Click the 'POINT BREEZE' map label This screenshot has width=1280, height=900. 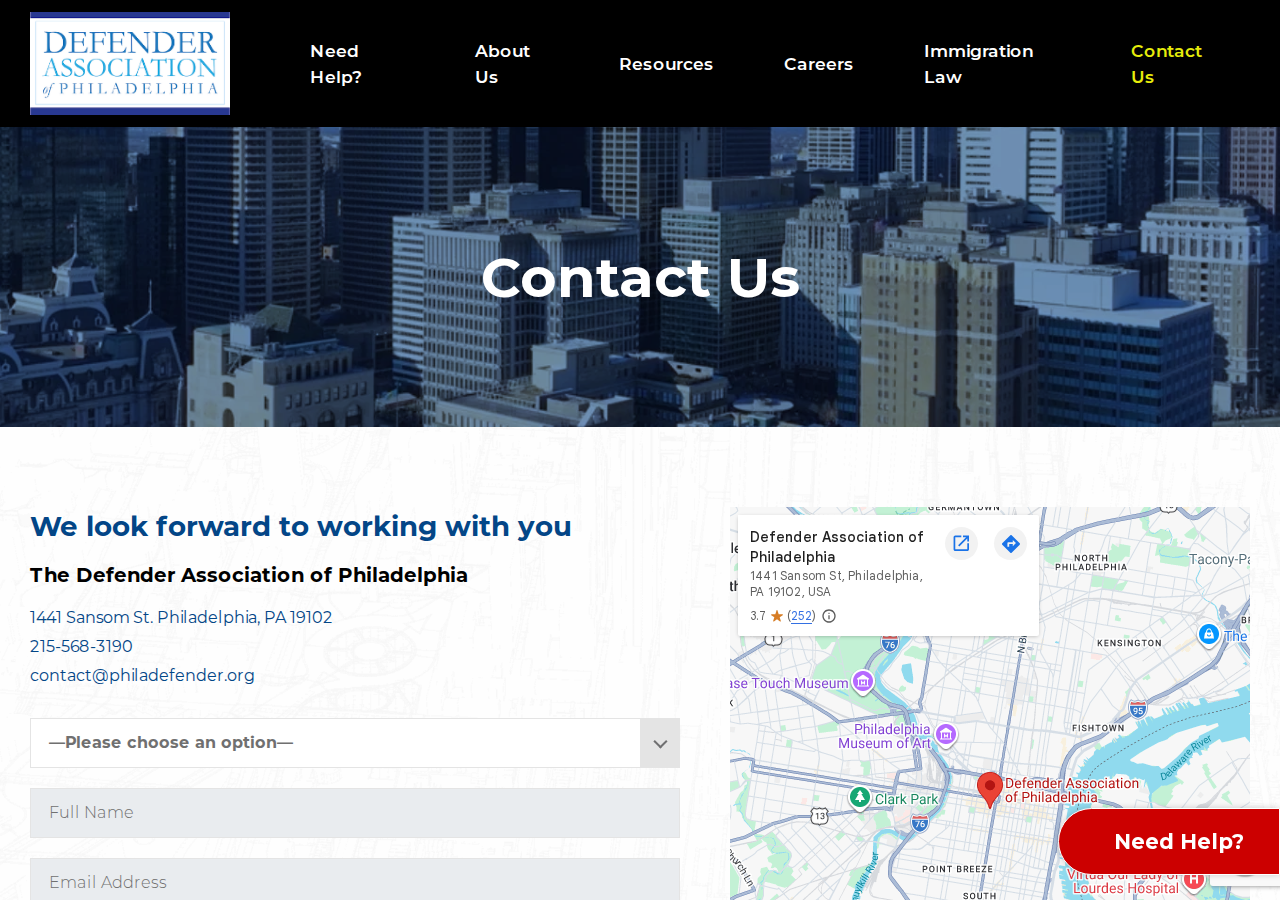pos(958,869)
